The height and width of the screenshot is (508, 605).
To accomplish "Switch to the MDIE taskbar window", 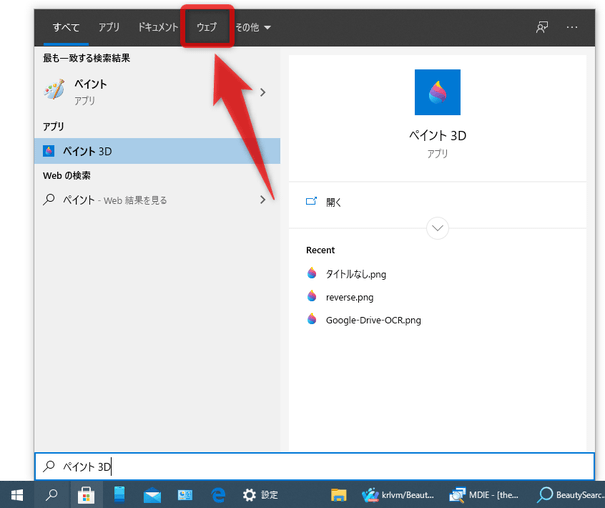I will pos(485,495).
